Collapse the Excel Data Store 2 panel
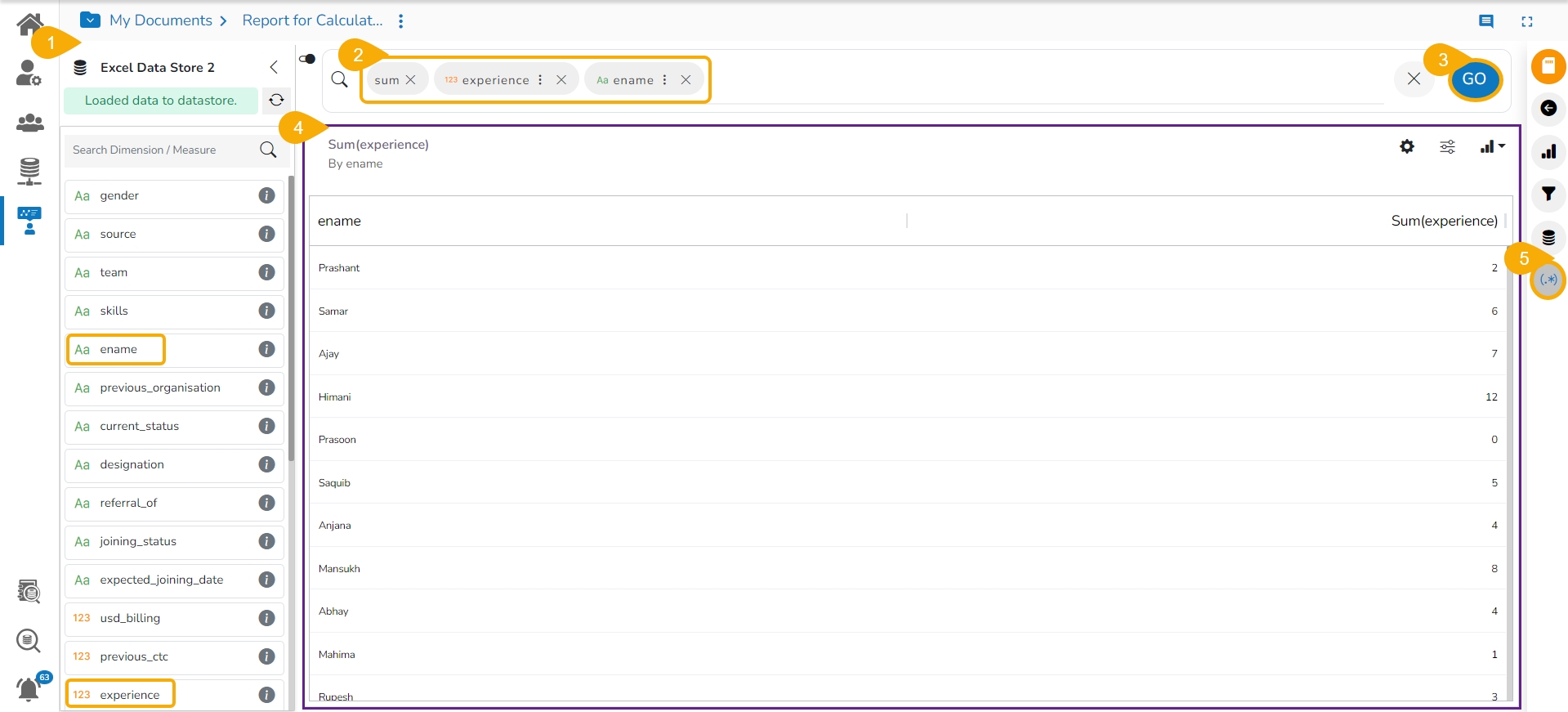 pos(274,67)
